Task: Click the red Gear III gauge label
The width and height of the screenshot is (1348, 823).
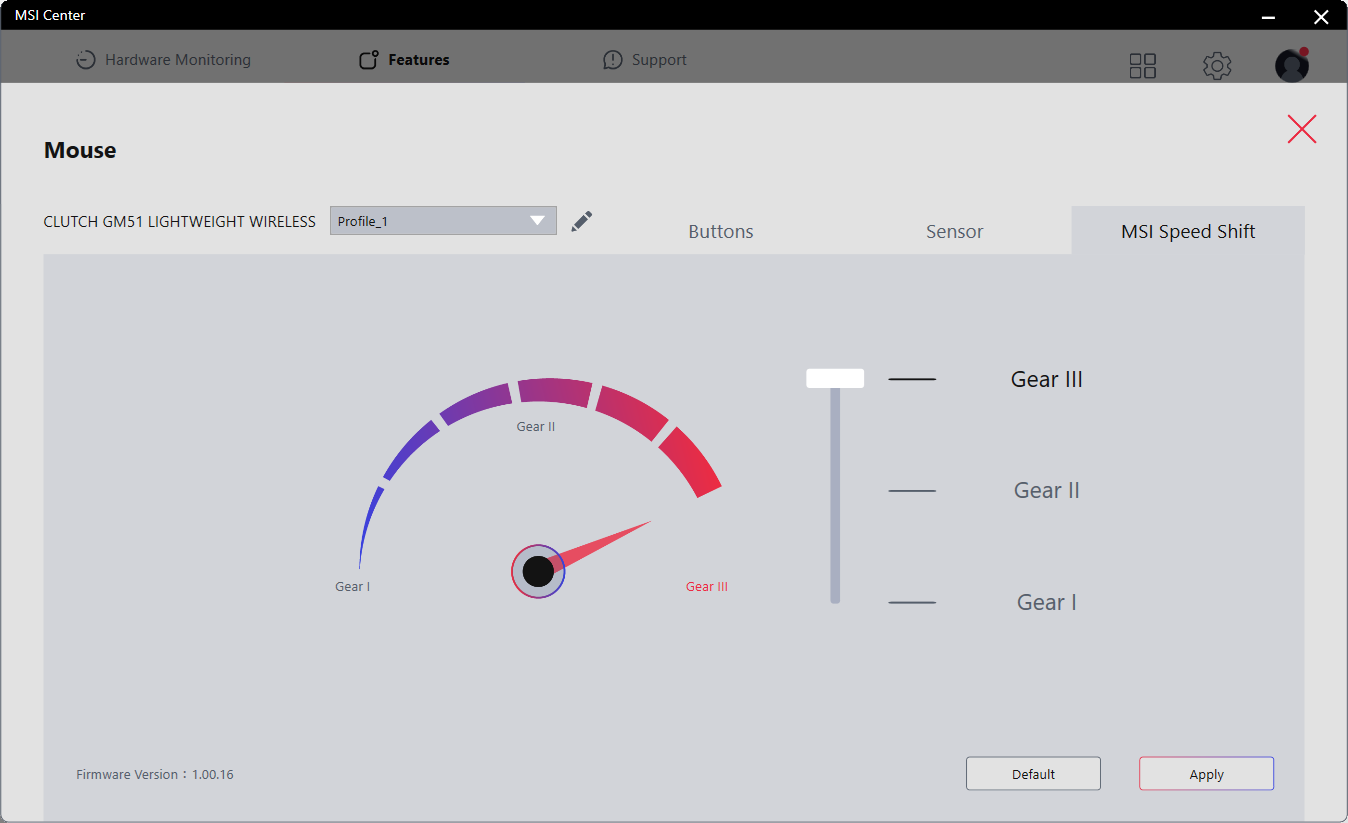Action: [707, 587]
